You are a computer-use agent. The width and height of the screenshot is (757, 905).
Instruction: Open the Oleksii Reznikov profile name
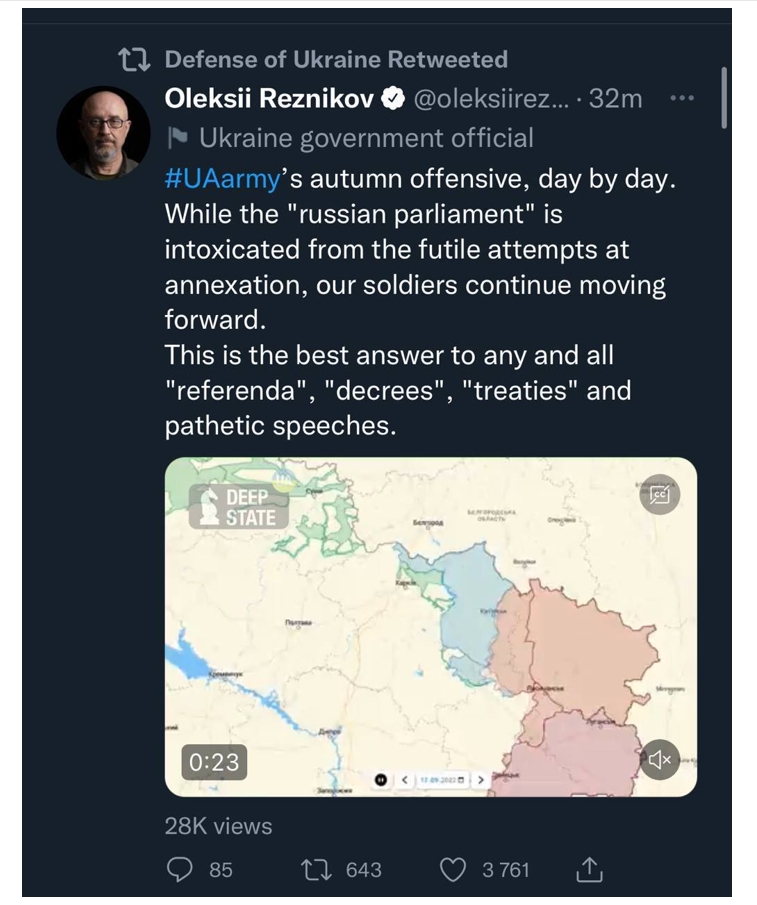(270, 99)
